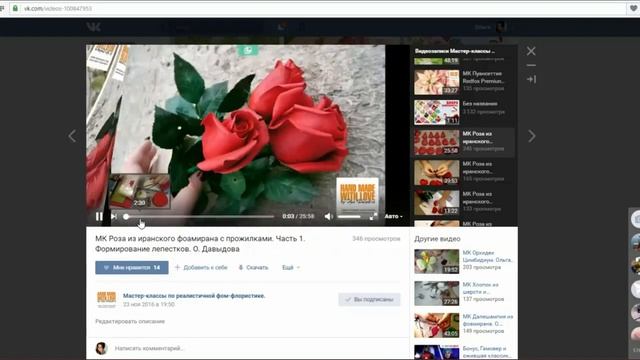This screenshot has height=360, width=640.
Task: Click the padlock site security icon
Action: pyautogui.click(x=15, y=8)
